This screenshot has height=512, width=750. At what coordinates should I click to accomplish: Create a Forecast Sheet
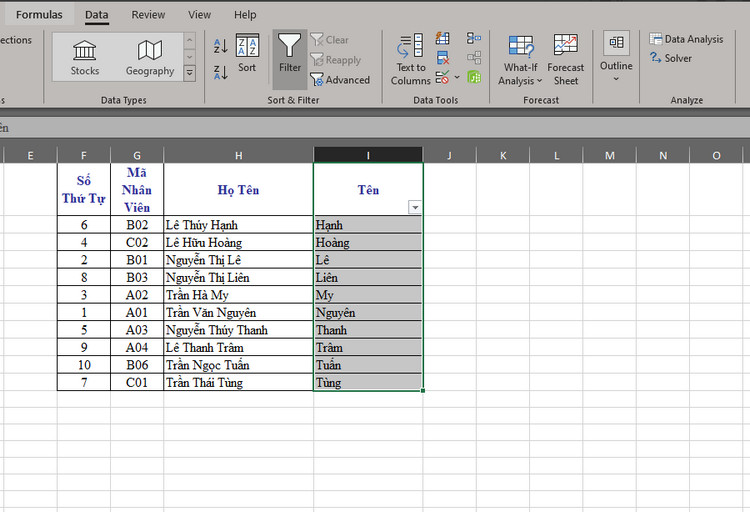coord(565,60)
